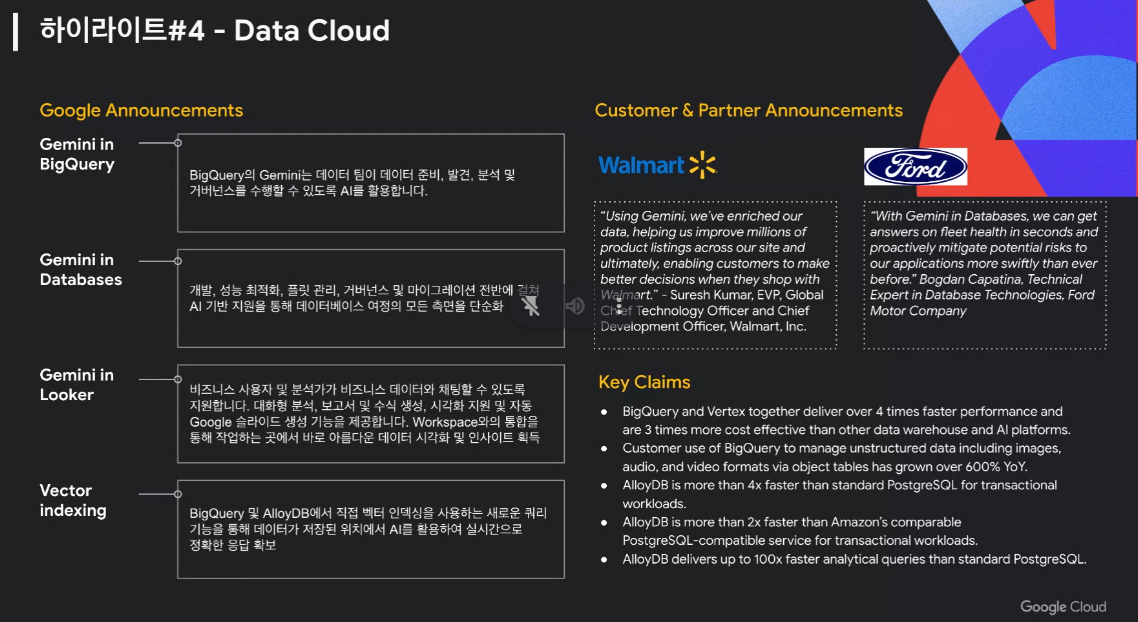
Task: Click the '100x faster analytical queries' bullet
Action: (x=854, y=559)
